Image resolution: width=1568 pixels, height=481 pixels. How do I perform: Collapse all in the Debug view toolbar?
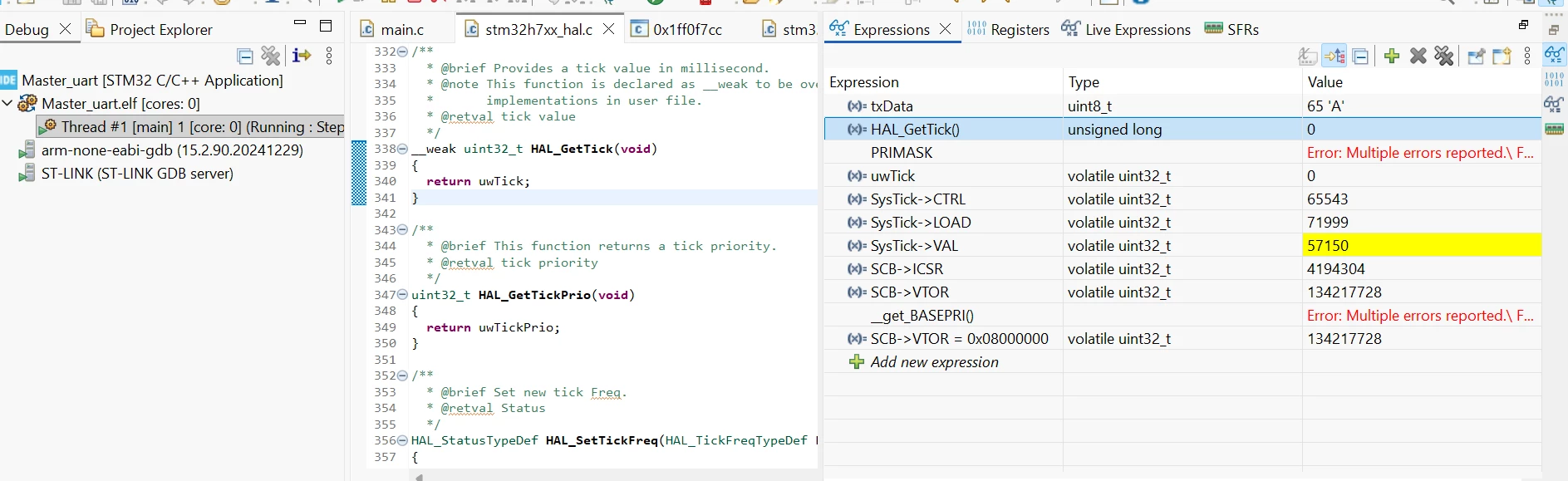point(245,56)
